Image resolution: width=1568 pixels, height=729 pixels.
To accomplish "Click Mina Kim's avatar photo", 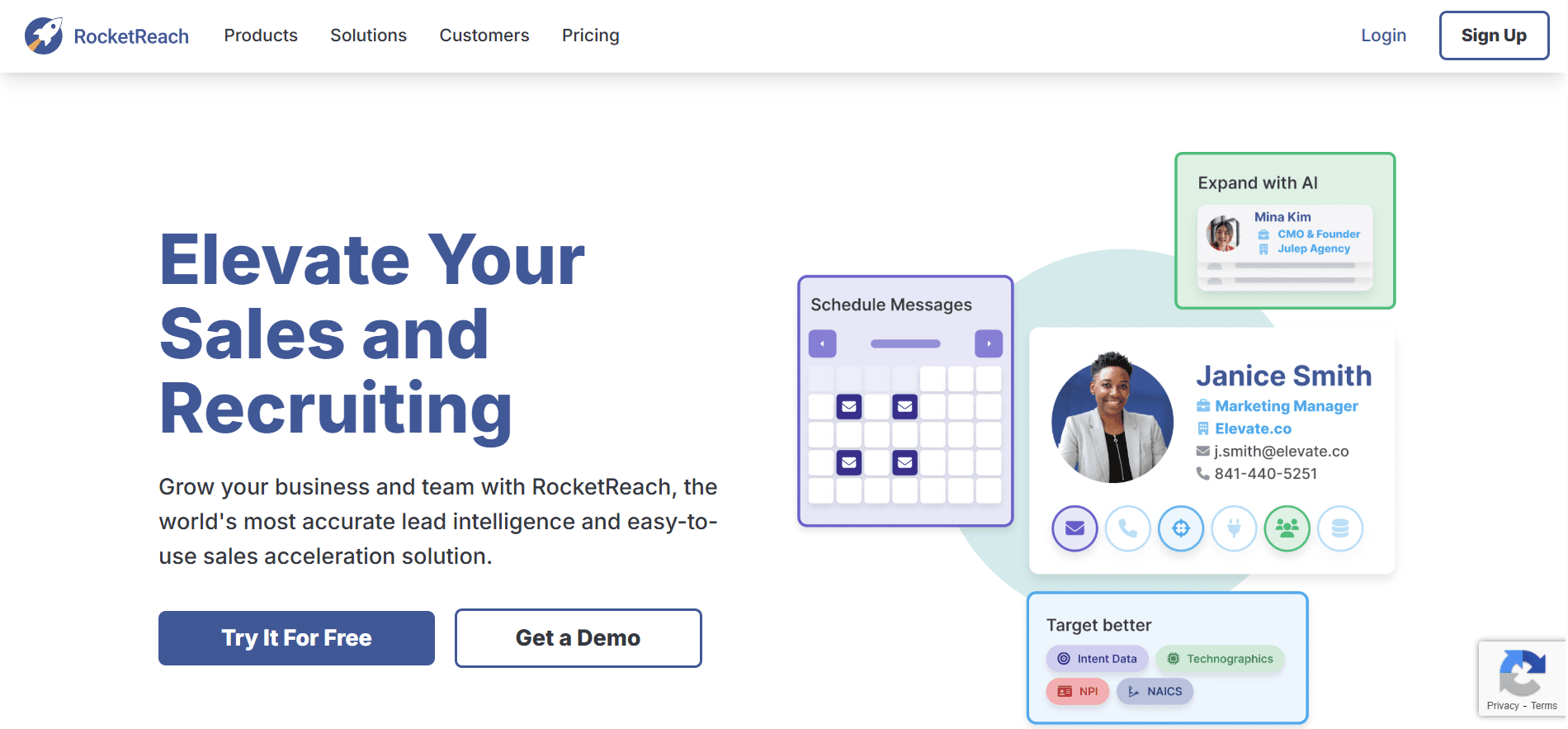I will click(1223, 234).
